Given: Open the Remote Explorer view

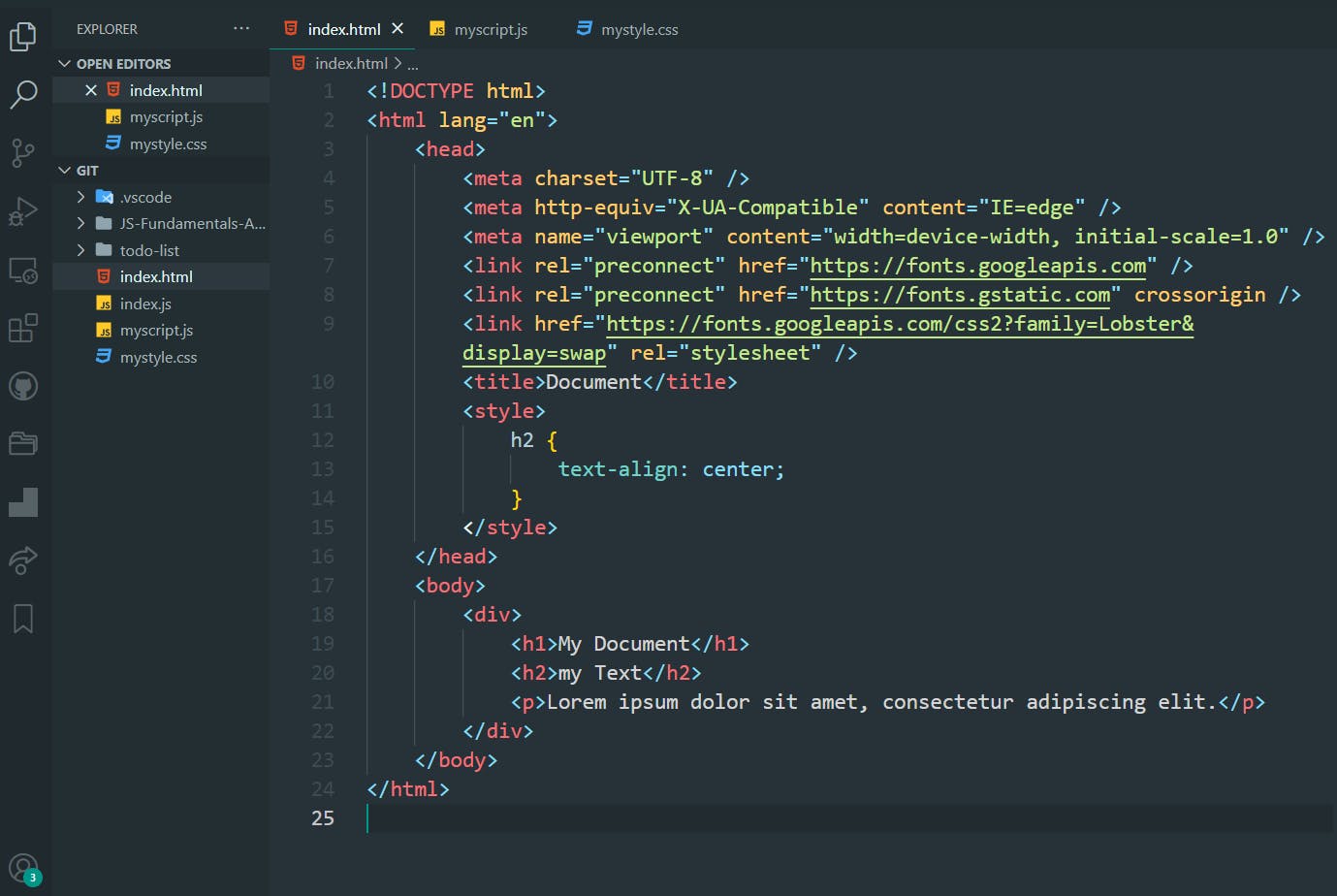Looking at the screenshot, I should click(22, 270).
